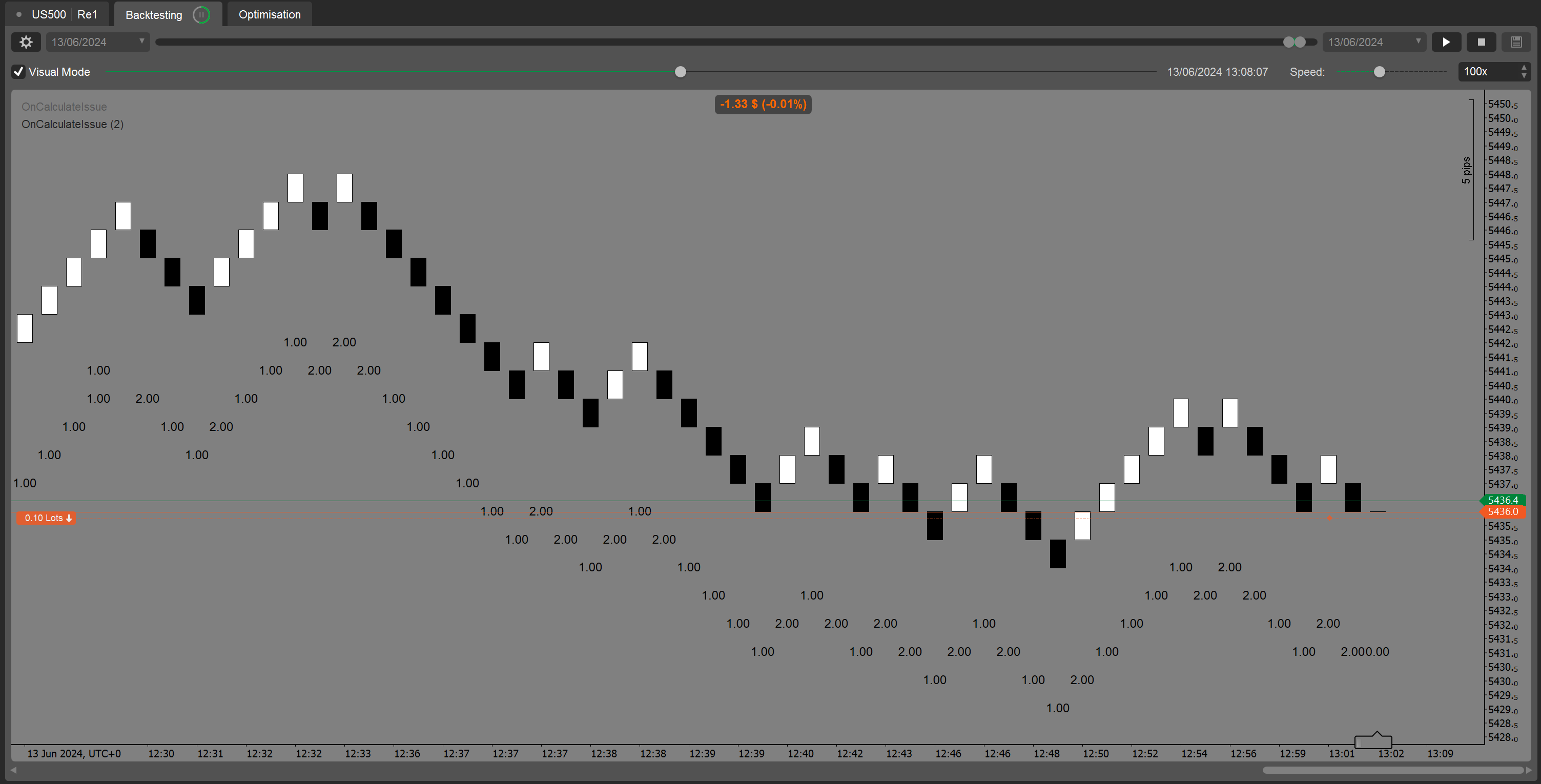1541x784 pixels.
Task: Click the OnCalculateIssue (2) indicator label
Action: [72, 125]
